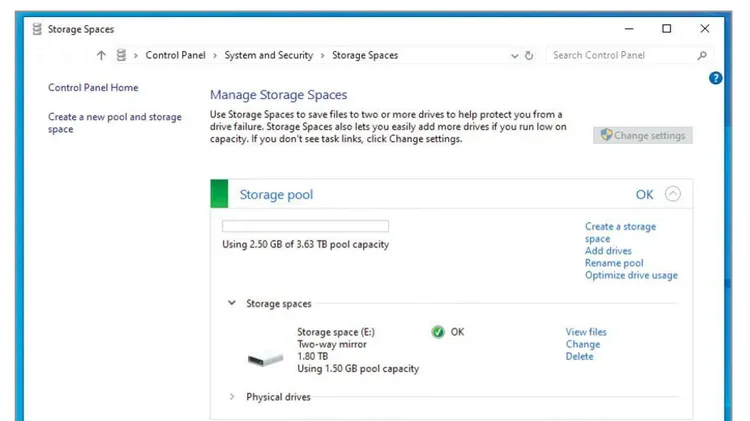
Task: Click the Optimize drive usage link
Action: (631, 275)
